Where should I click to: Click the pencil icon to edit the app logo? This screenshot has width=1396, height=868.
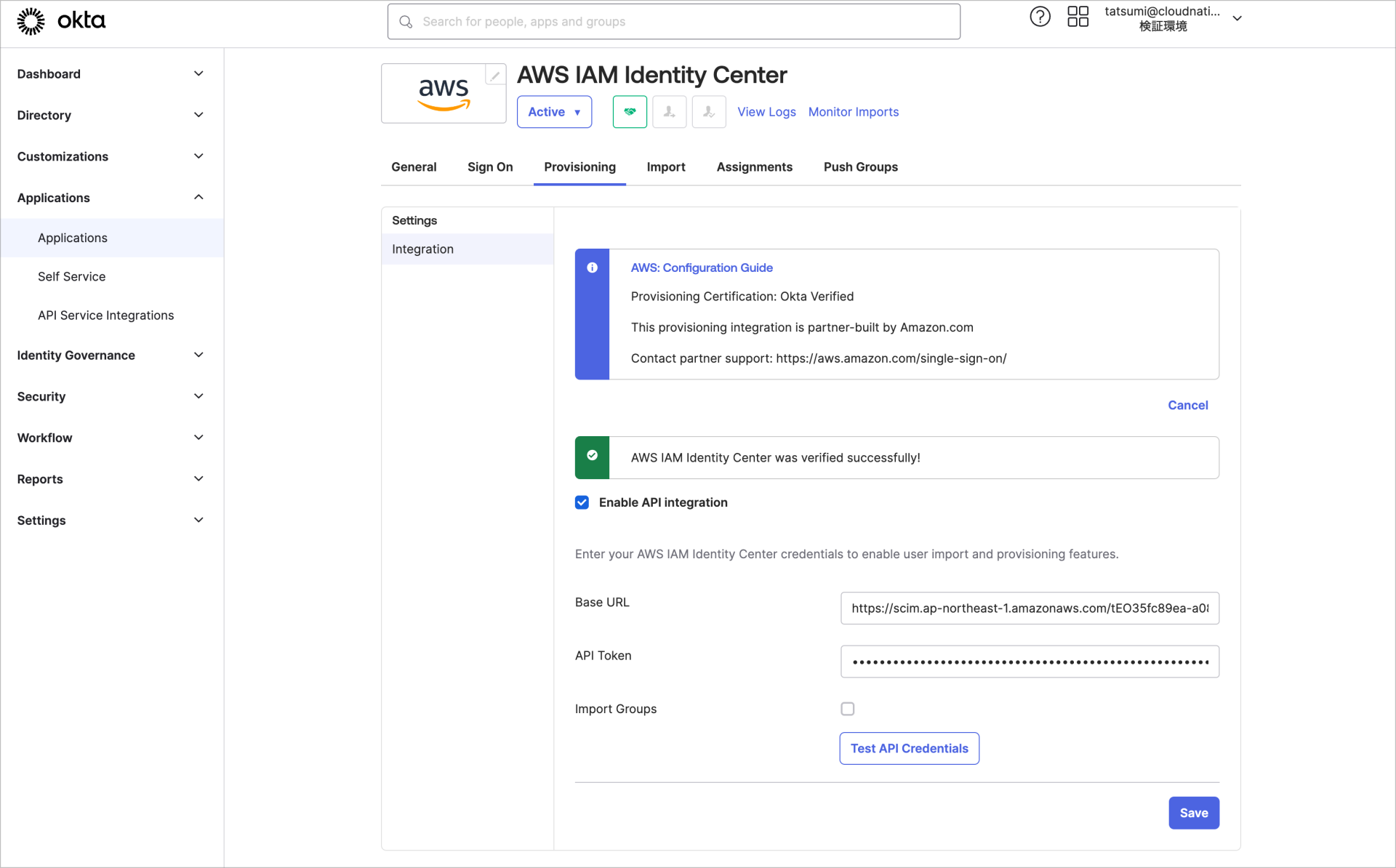click(494, 74)
